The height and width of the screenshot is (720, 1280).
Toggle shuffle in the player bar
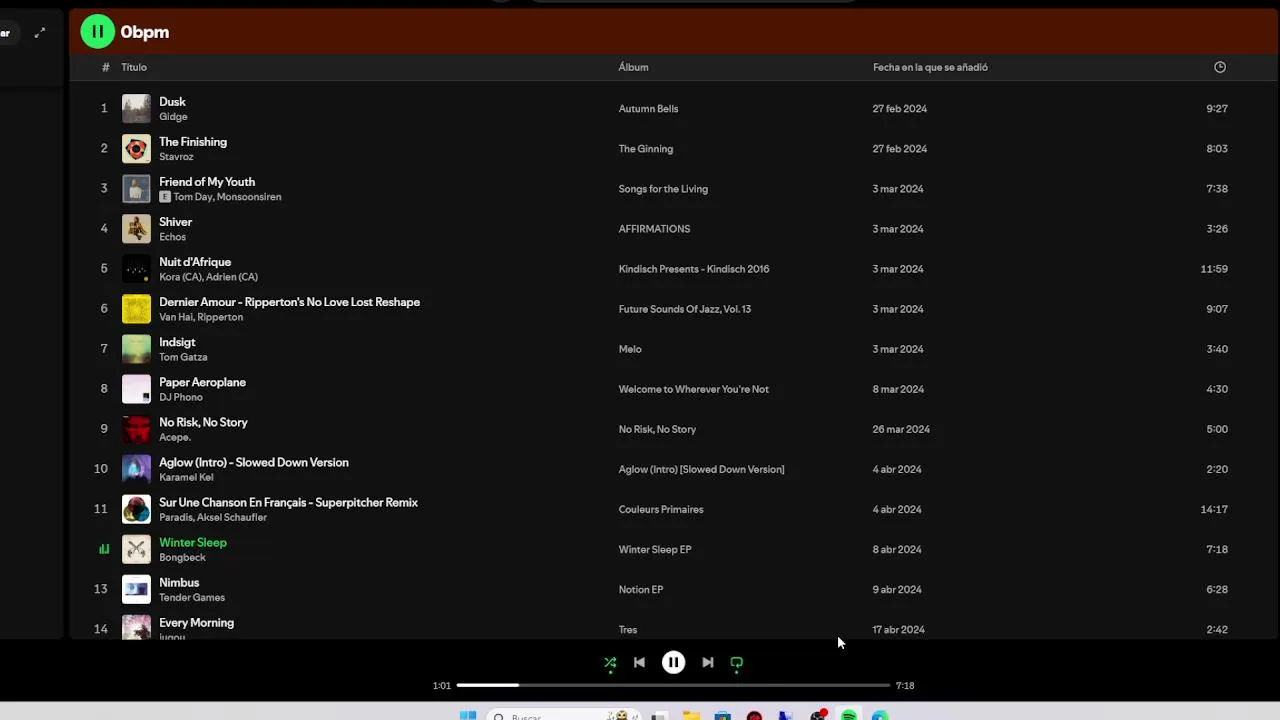tap(610, 662)
